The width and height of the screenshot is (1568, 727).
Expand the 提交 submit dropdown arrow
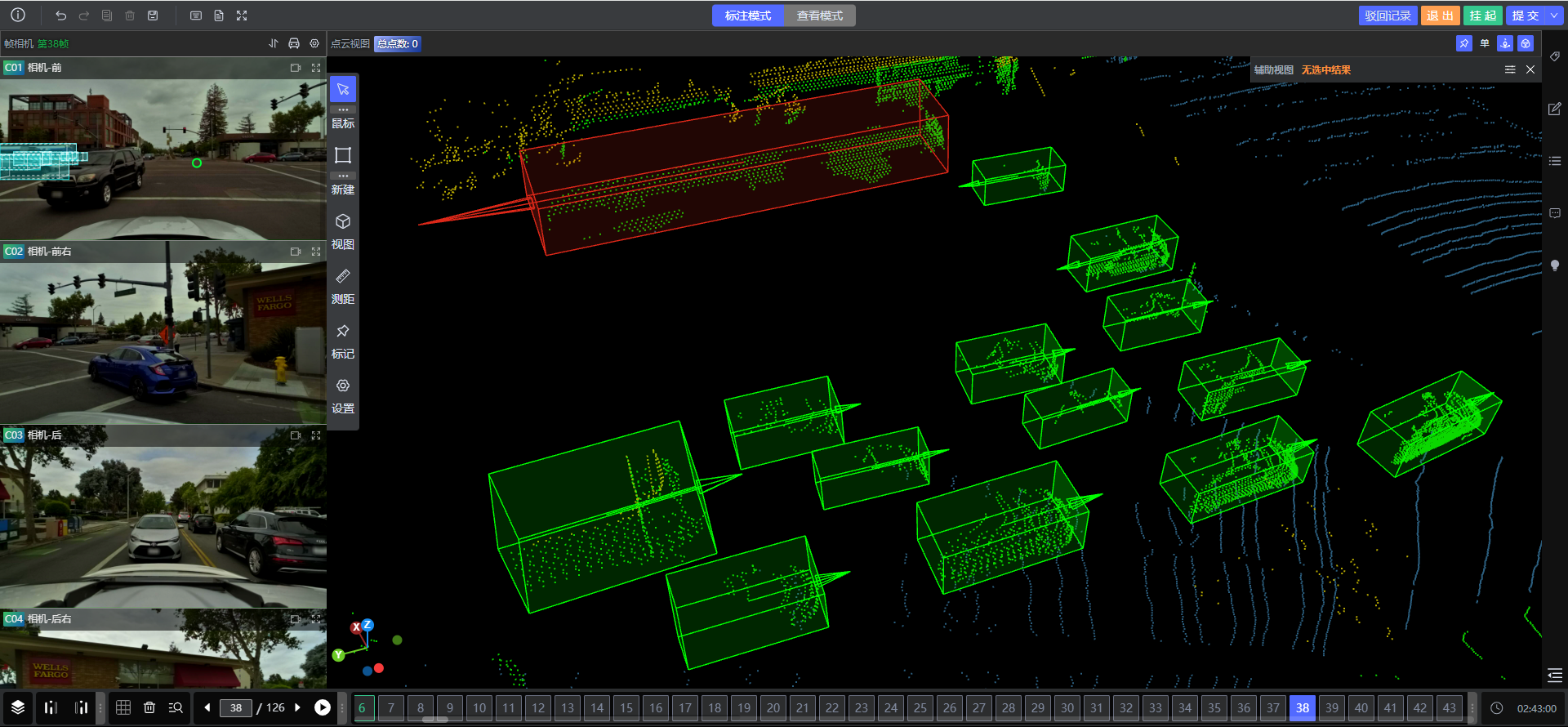(x=1554, y=16)
